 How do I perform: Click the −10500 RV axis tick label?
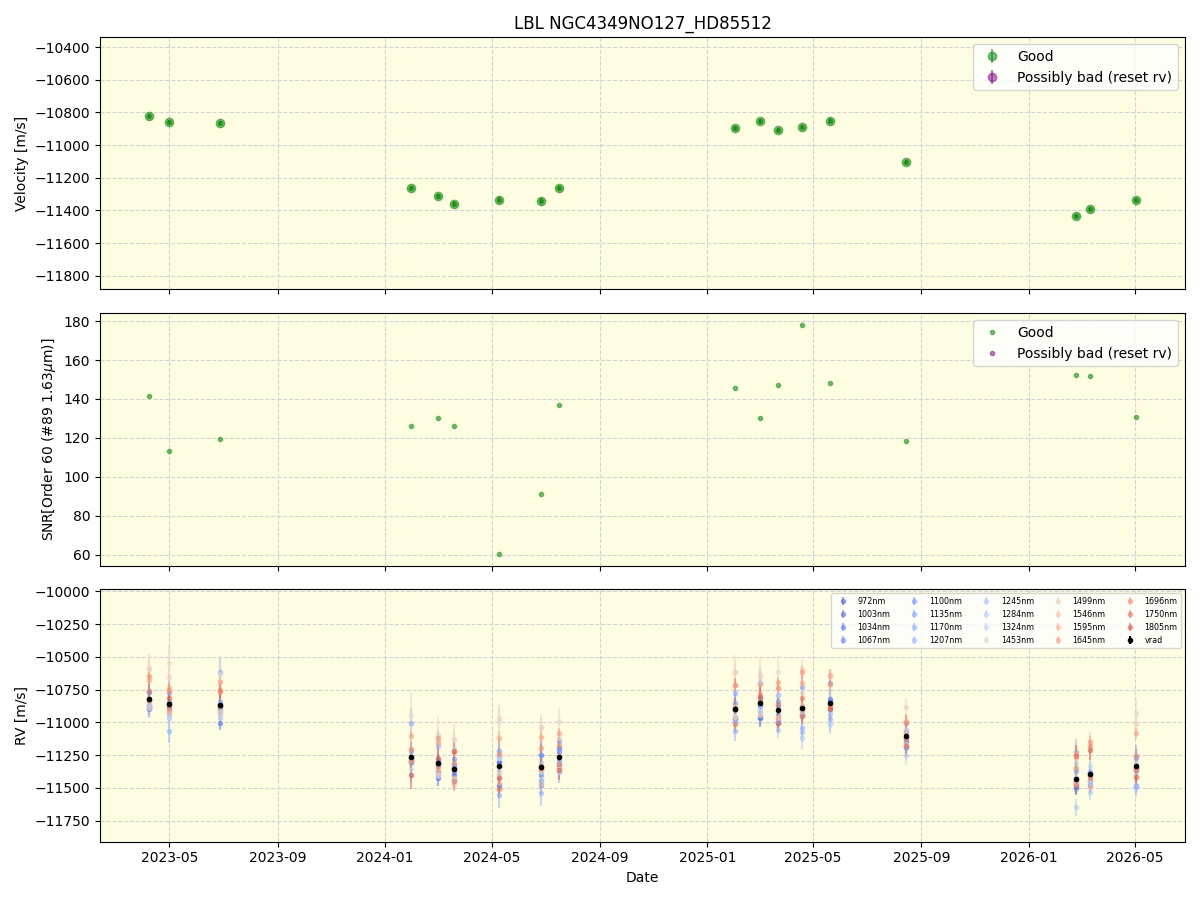pos(63,658)
